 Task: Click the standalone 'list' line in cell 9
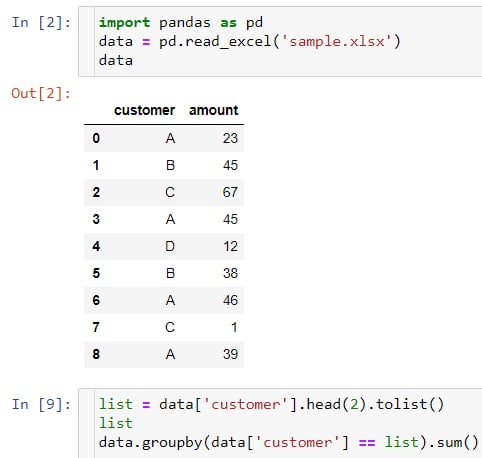coord(116,423)
